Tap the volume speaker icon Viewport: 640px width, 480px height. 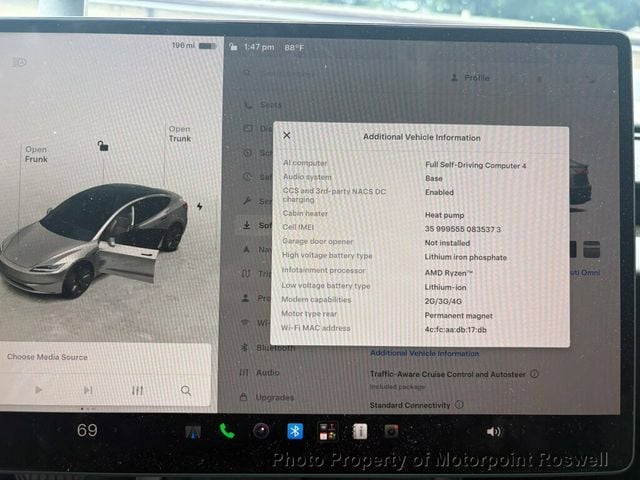pos(494,431)
